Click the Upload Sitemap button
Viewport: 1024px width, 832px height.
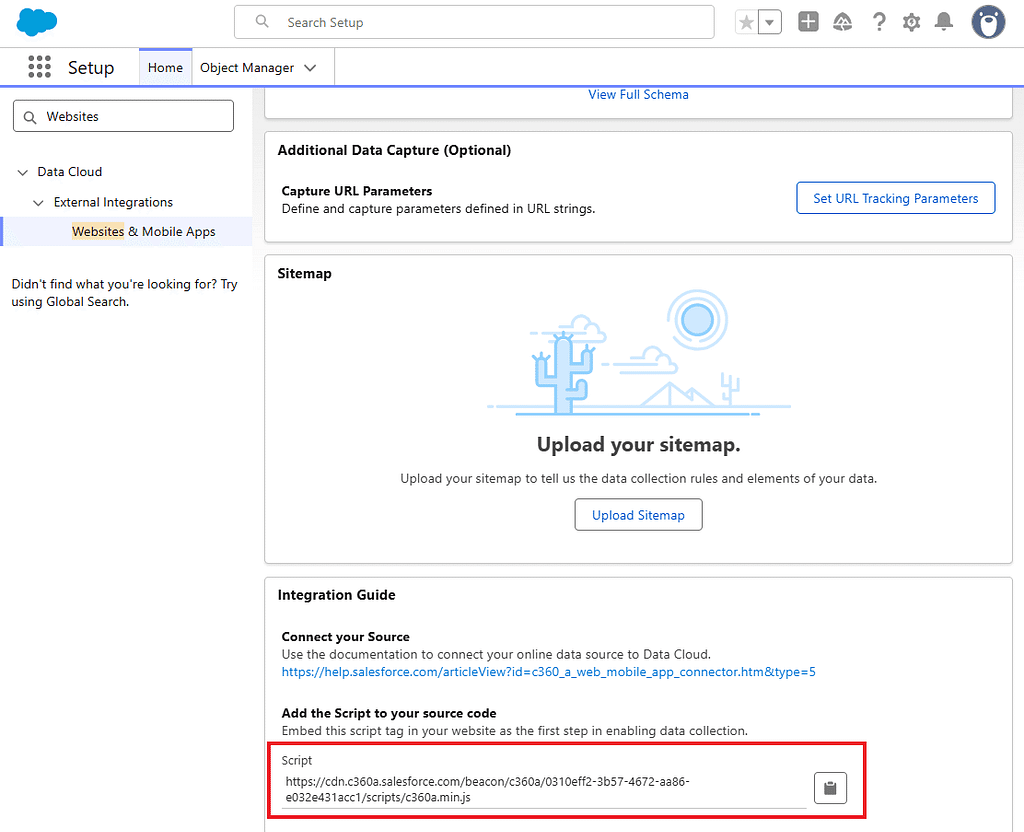[638, 515]
